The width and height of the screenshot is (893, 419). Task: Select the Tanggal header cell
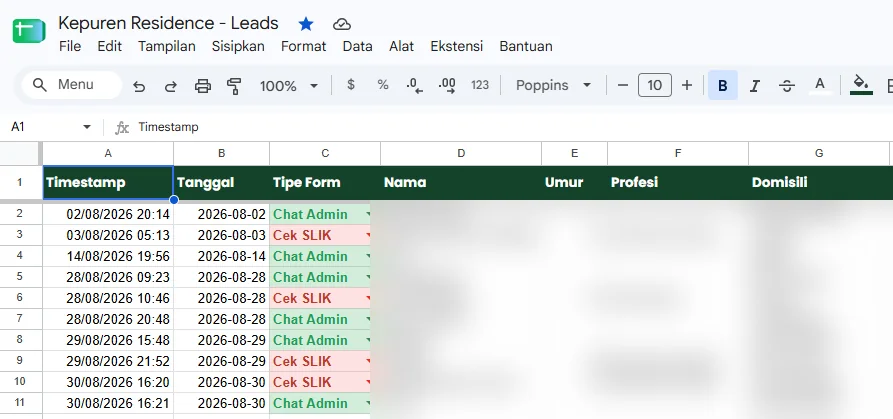point(222,183)
